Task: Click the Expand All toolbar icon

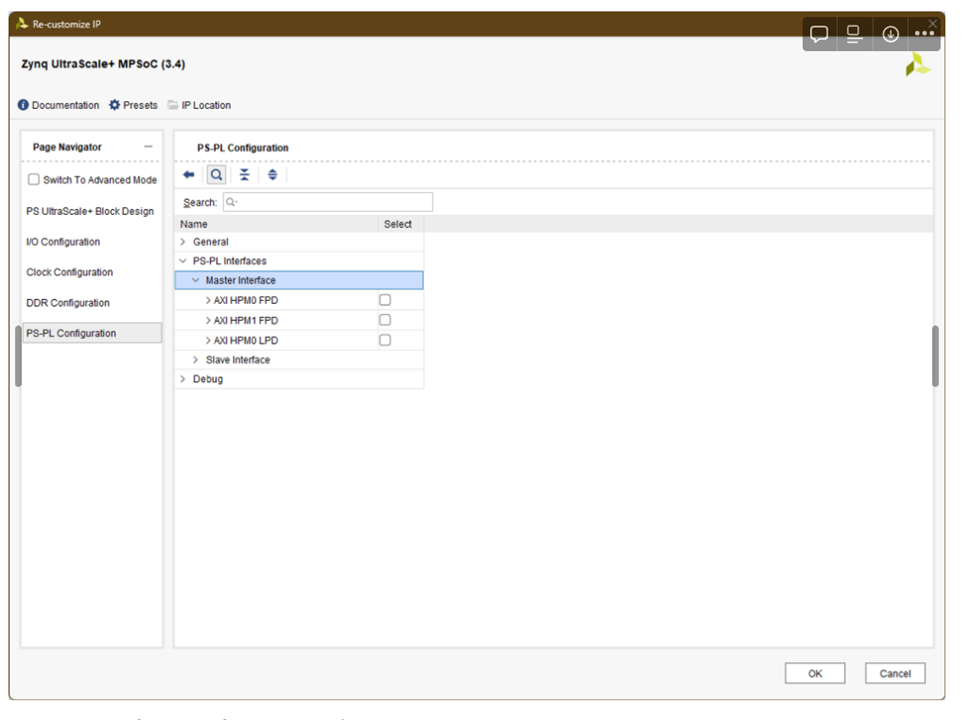Action: click(273, 175)
